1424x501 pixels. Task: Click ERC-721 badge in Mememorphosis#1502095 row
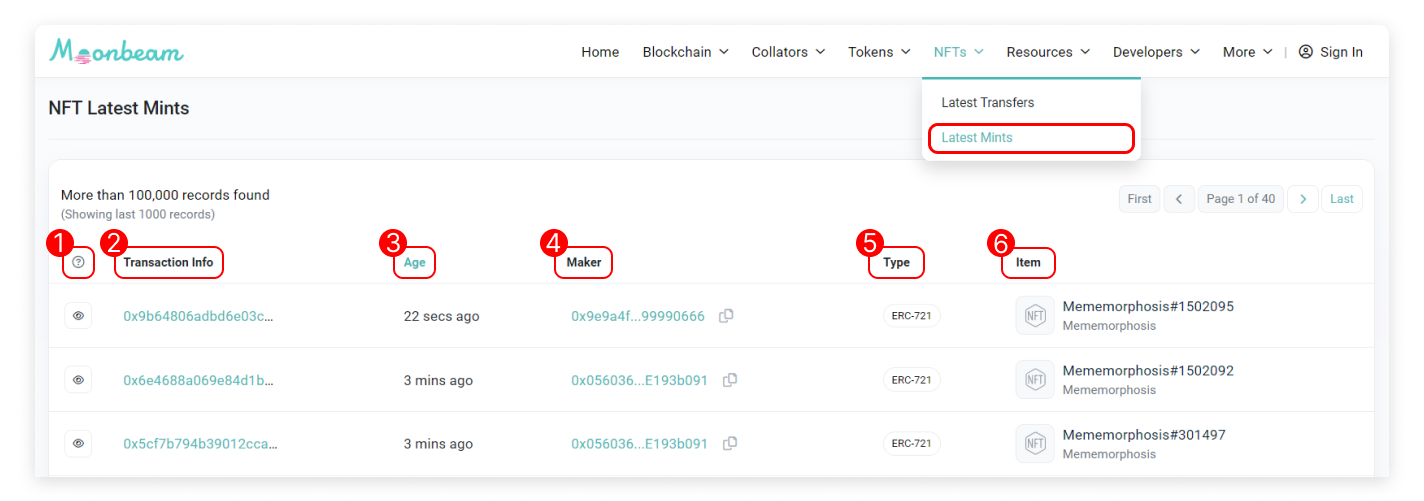912,316
